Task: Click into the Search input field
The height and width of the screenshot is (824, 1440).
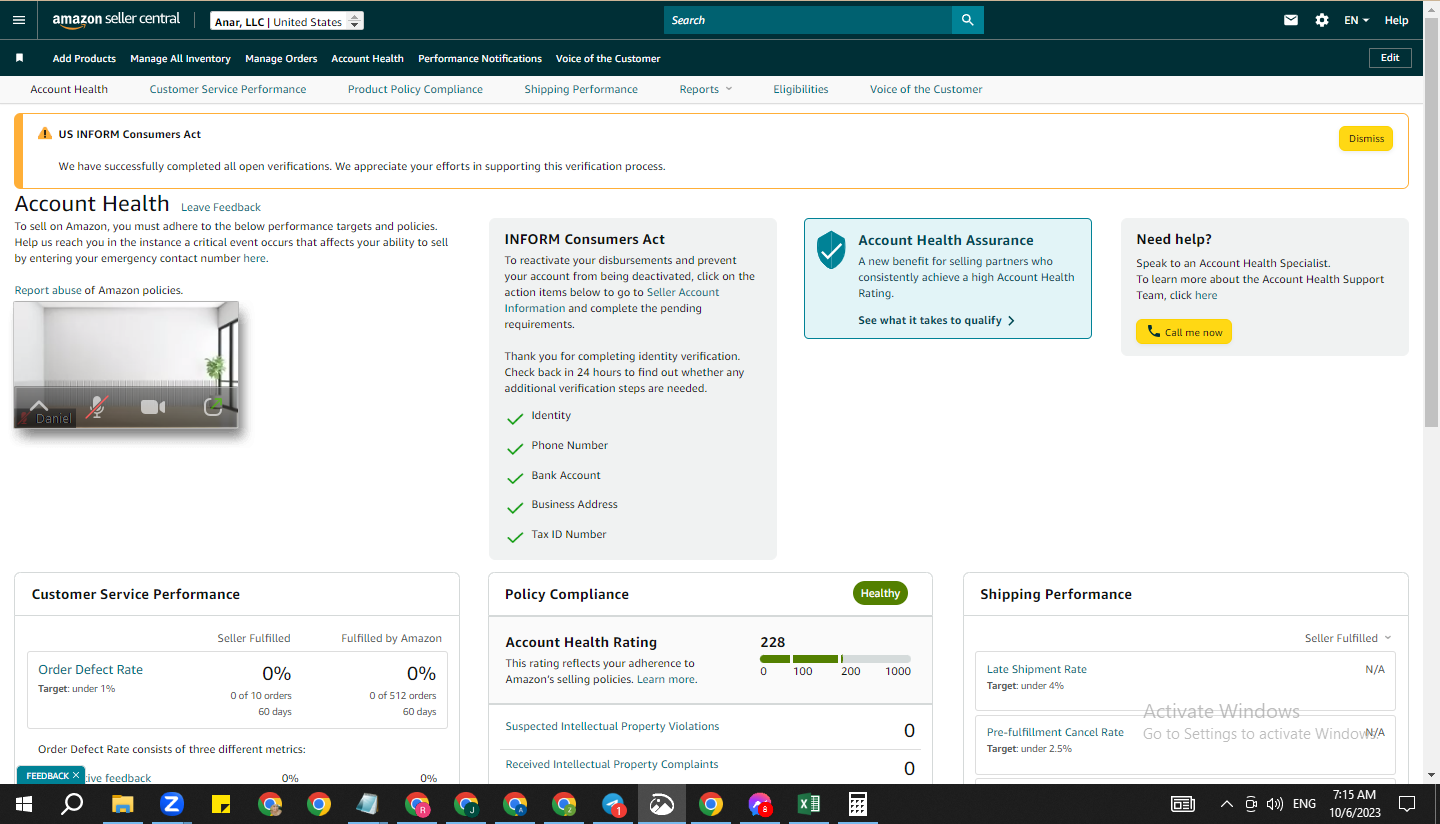Action: coord(808,20)
